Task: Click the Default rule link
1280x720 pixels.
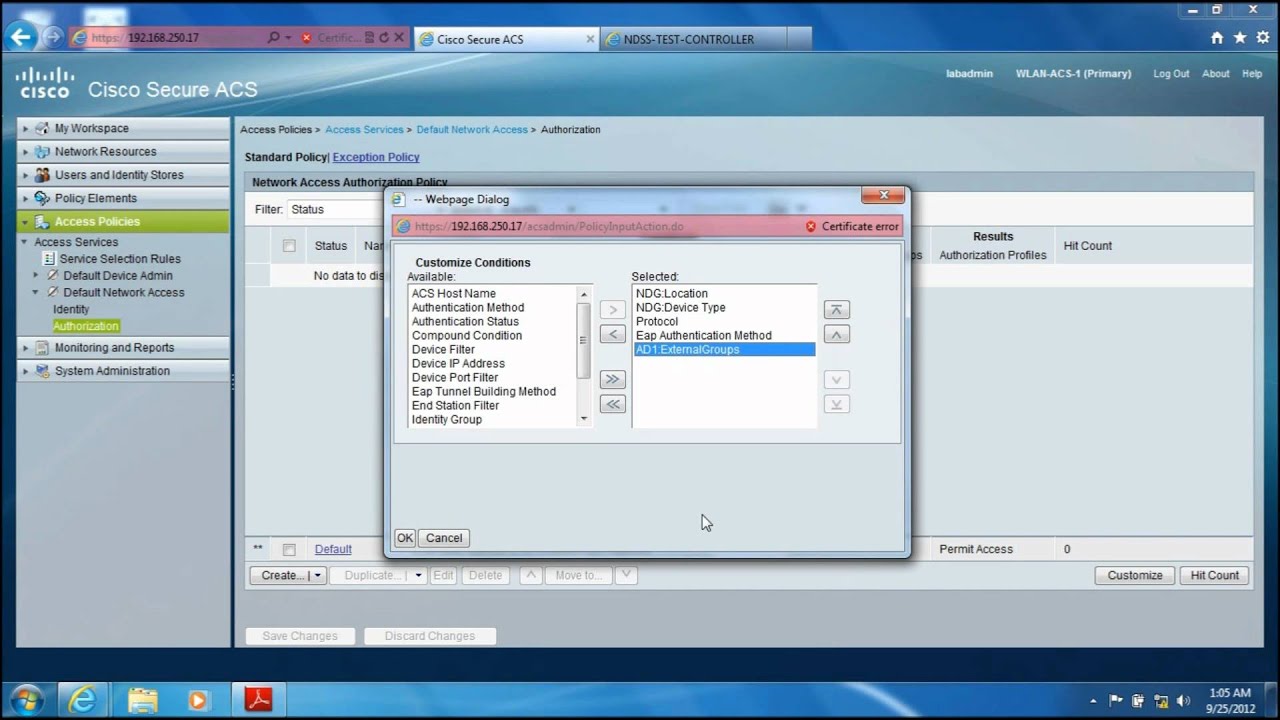Action: tap(333, 549)
